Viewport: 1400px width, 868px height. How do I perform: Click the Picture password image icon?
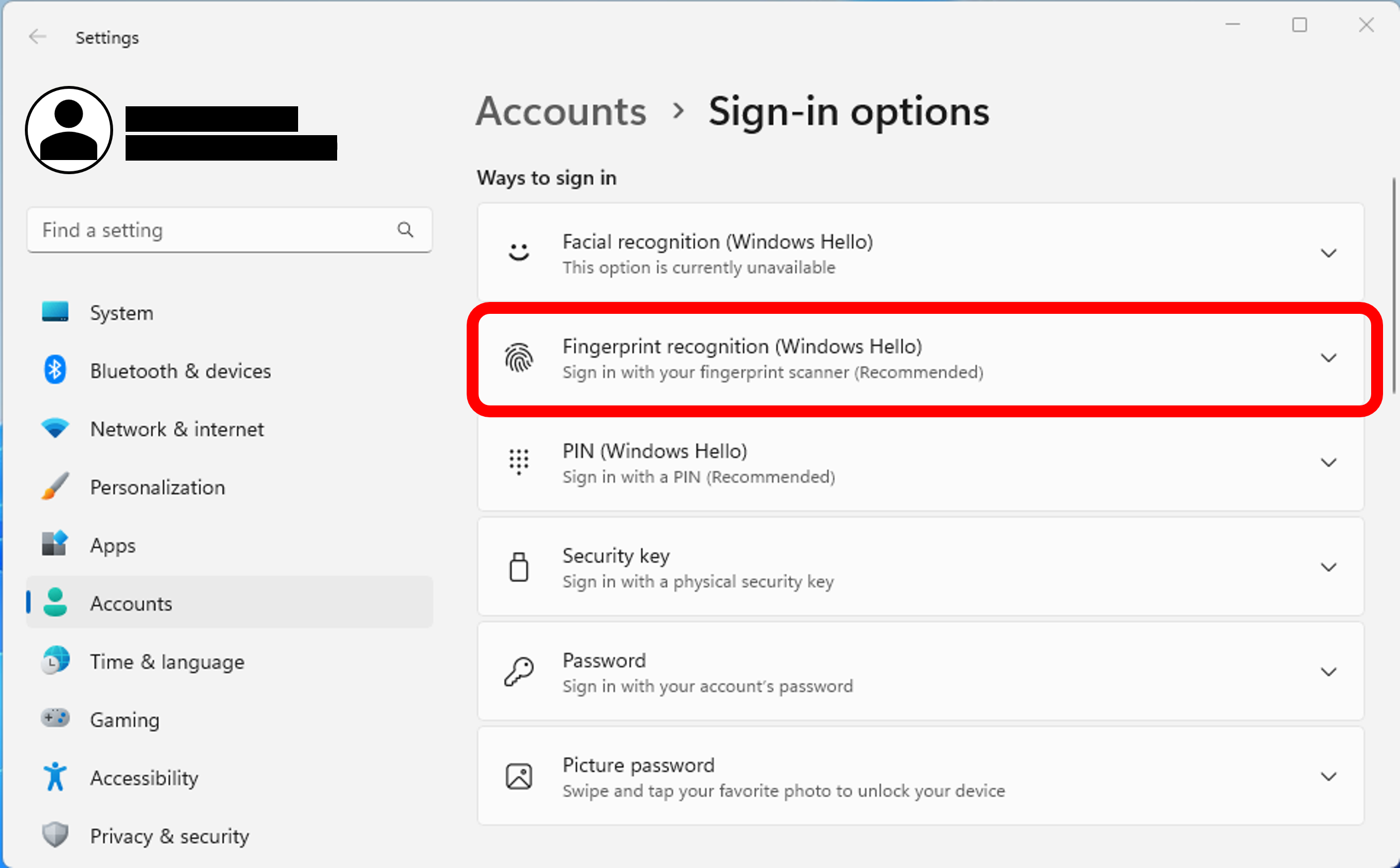point(519,776)
